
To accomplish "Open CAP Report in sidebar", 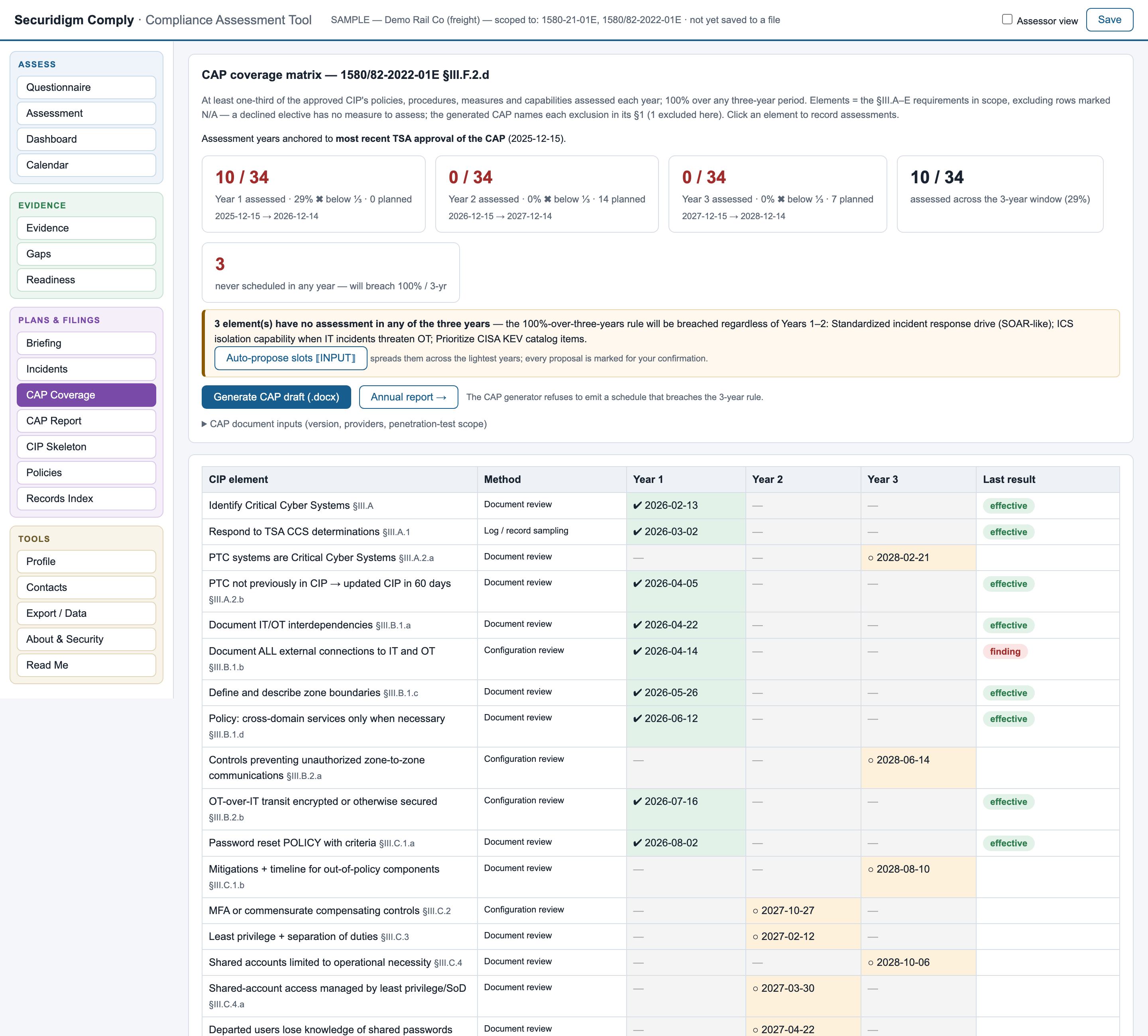I will [x=86, y=421].
